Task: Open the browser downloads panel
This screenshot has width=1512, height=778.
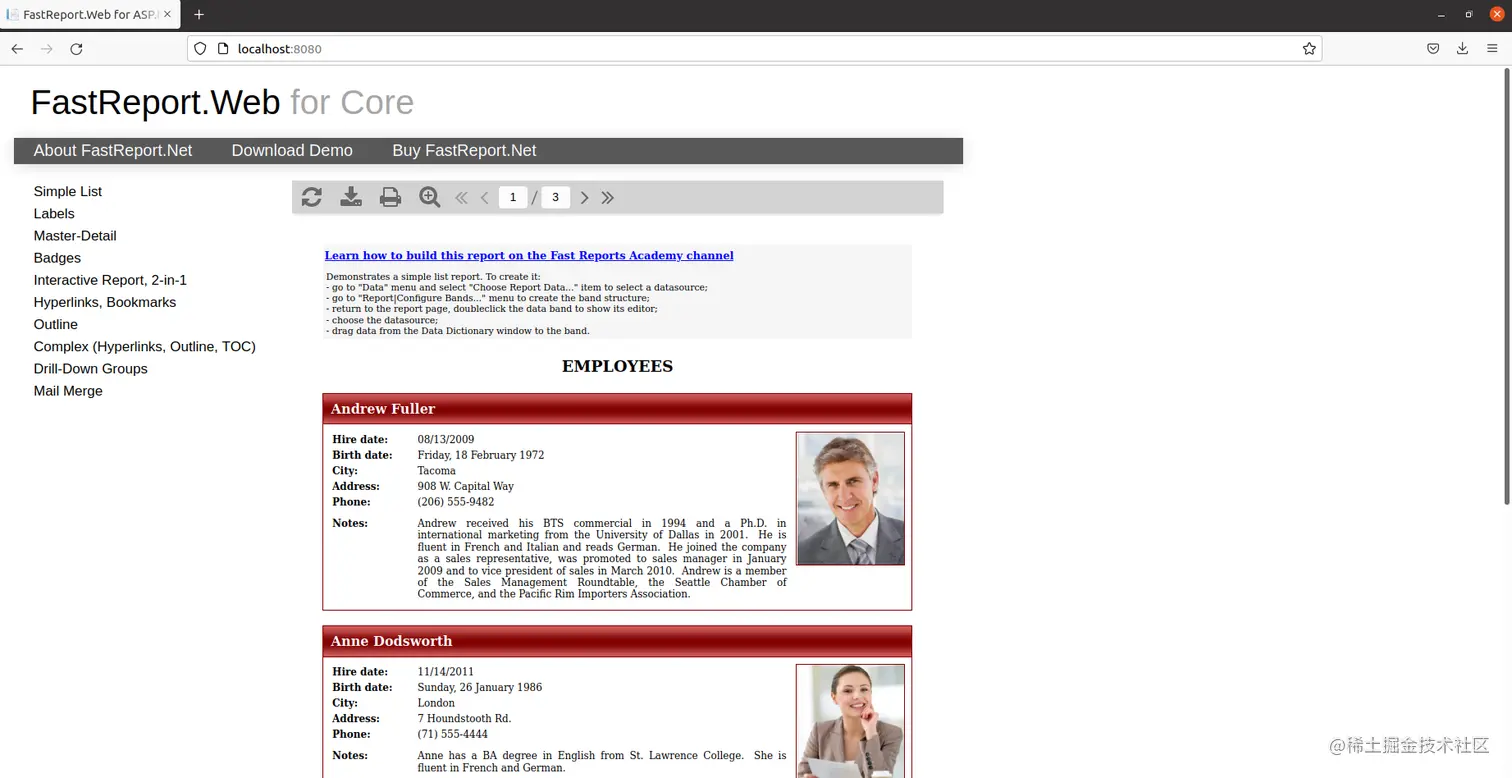Action: pos(1462,48)
